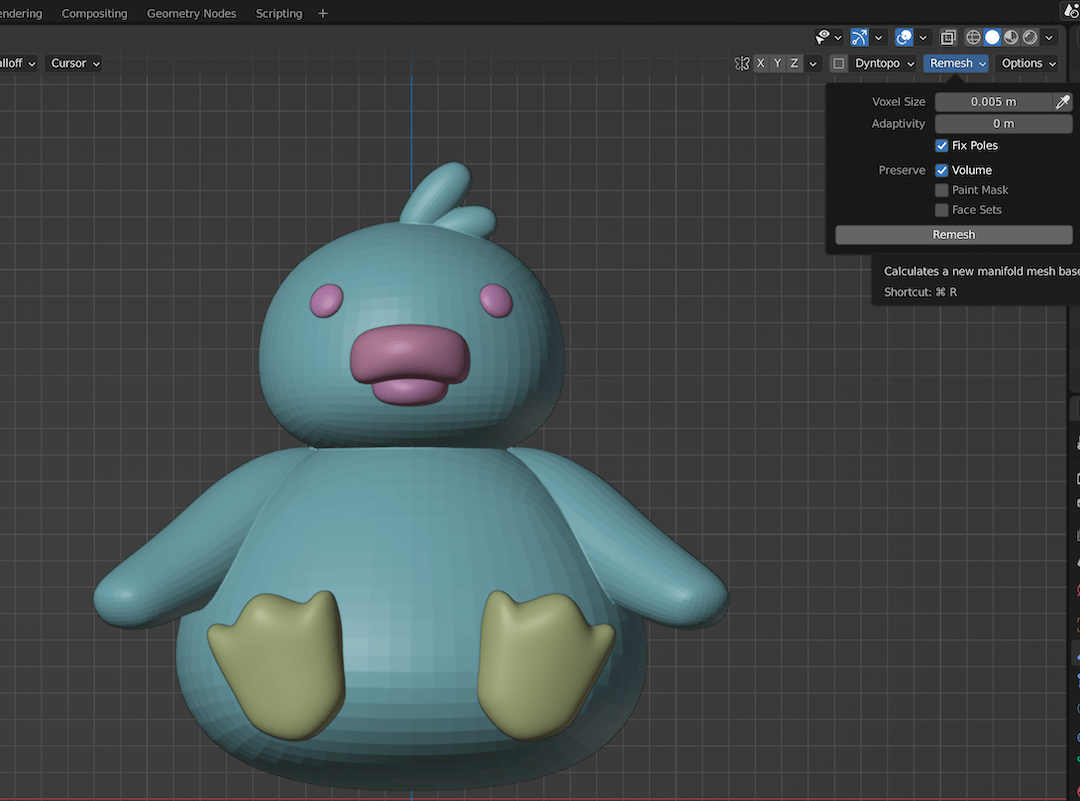Click the Voxel Size eyedropper sampler
This screenshot has height=801, width=1080.
tap(1062, 101)
